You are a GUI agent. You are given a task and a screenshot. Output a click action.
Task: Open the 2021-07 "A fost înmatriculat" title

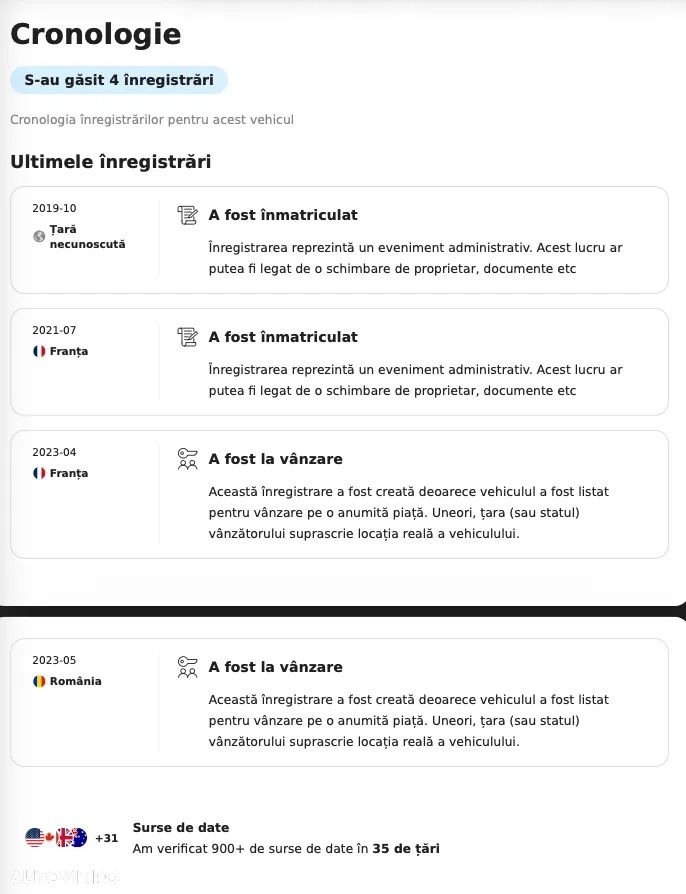pos(283,337)
